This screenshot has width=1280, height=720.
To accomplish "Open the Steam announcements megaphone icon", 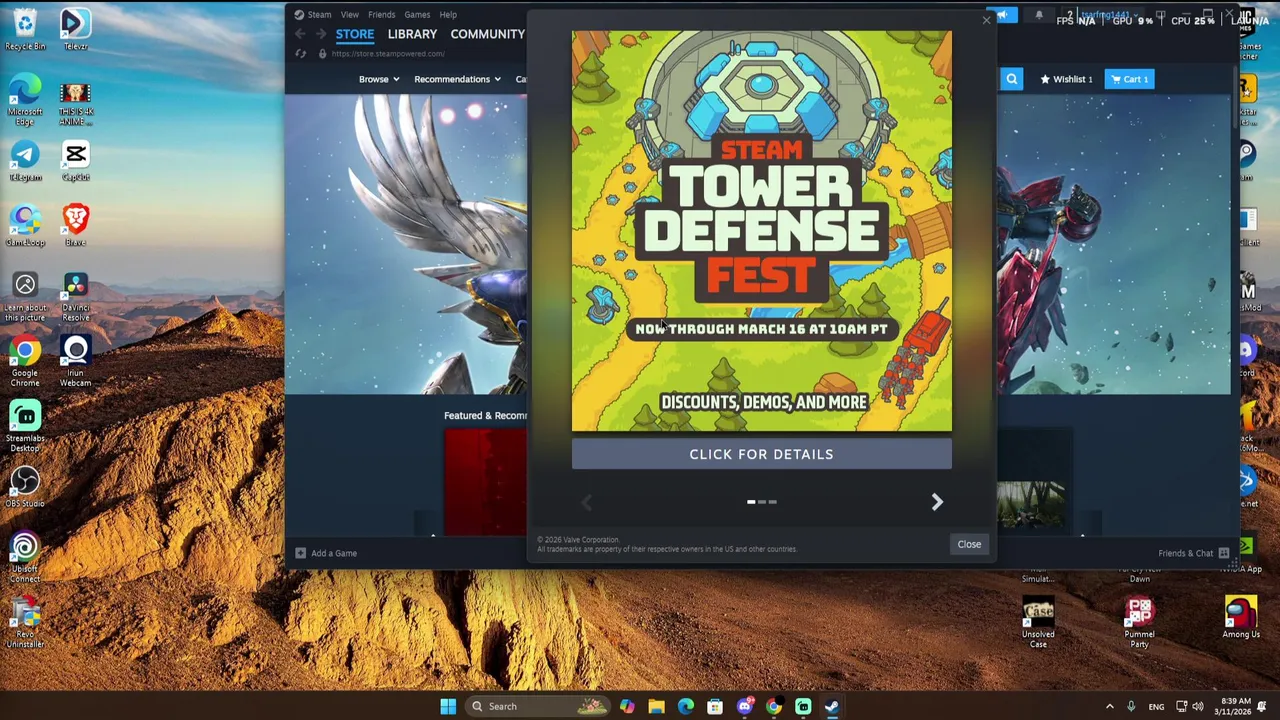I will [x=1002, y=15].
